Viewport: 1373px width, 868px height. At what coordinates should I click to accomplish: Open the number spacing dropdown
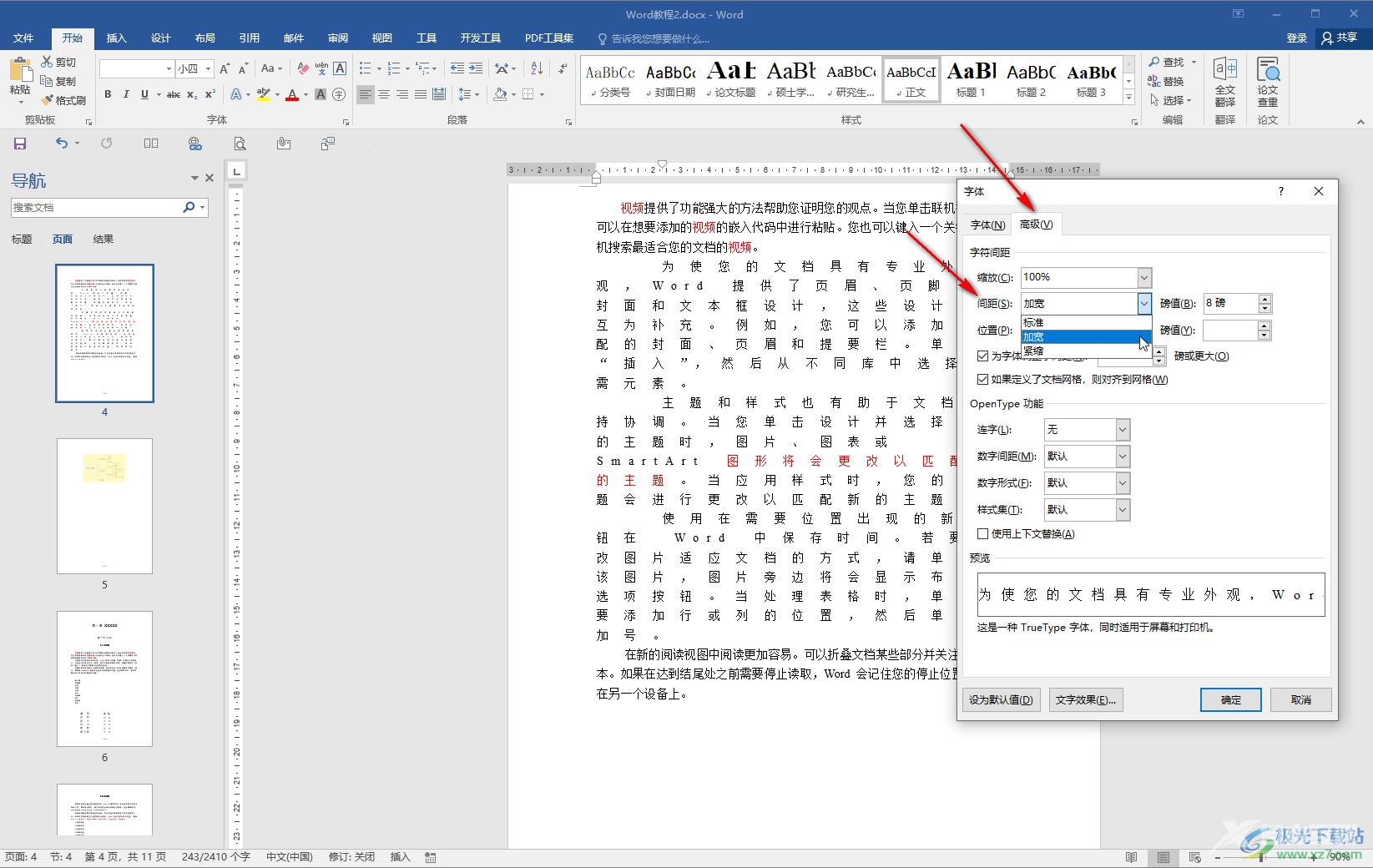pyautogui.click(x=1123, y=457)
